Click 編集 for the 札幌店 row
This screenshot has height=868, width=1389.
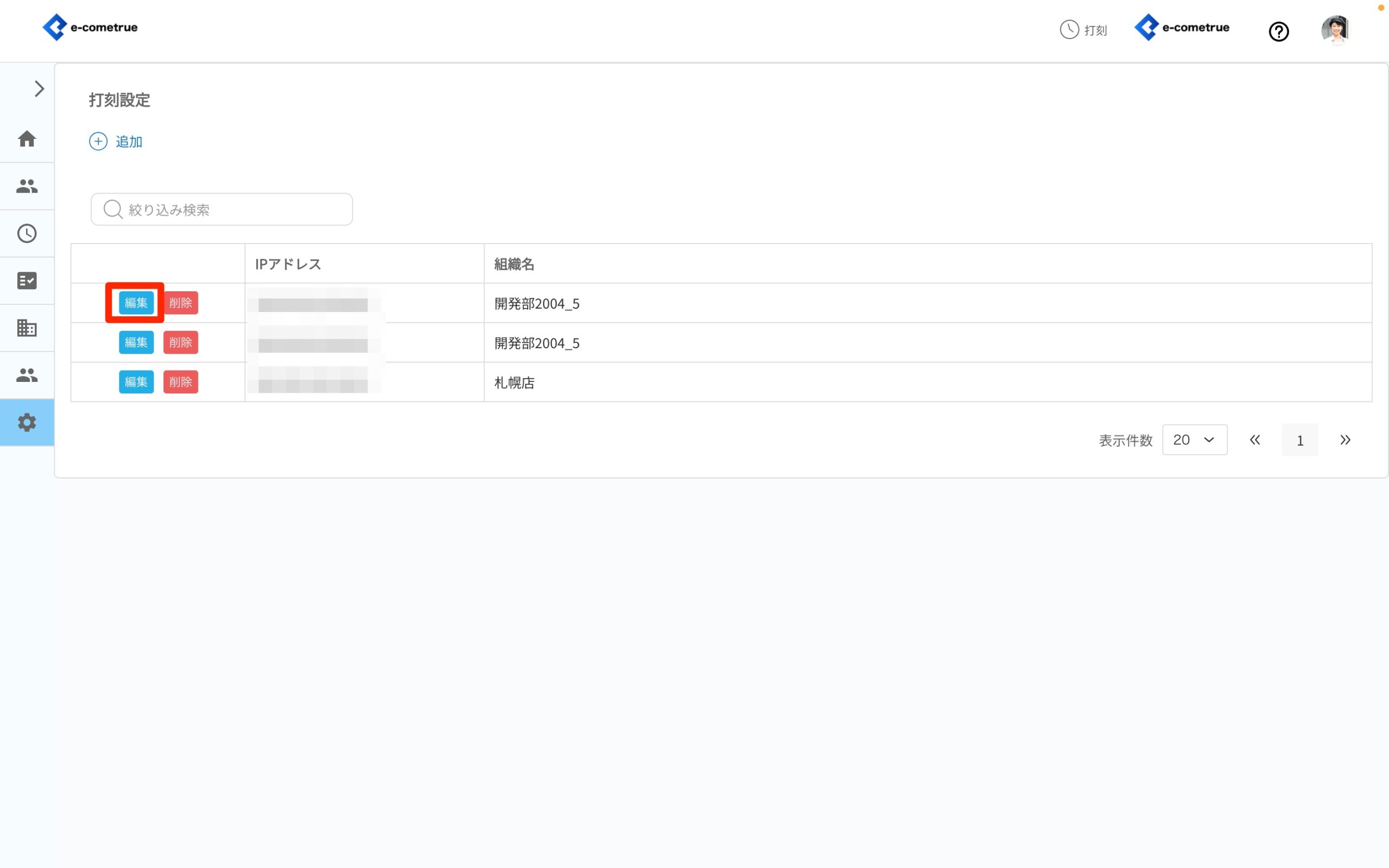click(136, 382)
